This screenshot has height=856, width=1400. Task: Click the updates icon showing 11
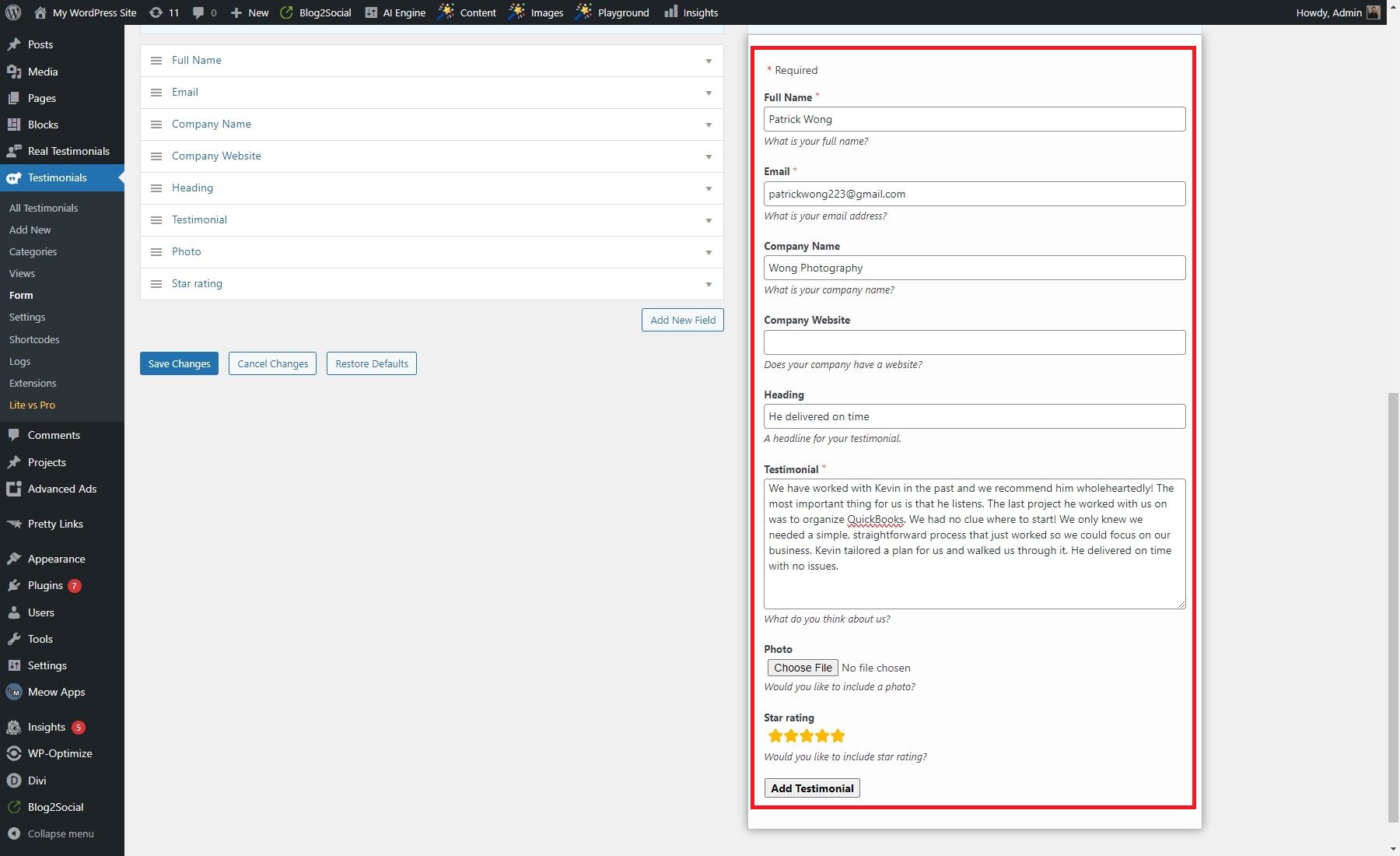click(x=163, y=12)
